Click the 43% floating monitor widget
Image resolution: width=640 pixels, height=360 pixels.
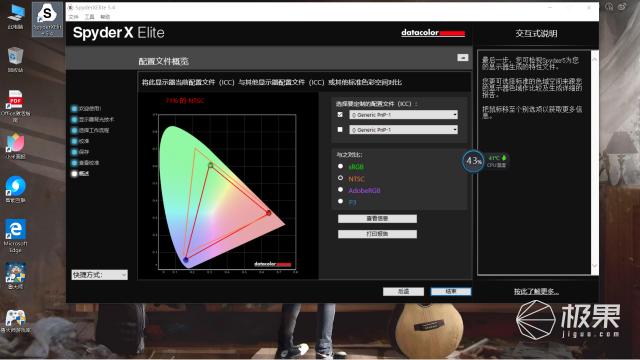[x=473, y=161]
